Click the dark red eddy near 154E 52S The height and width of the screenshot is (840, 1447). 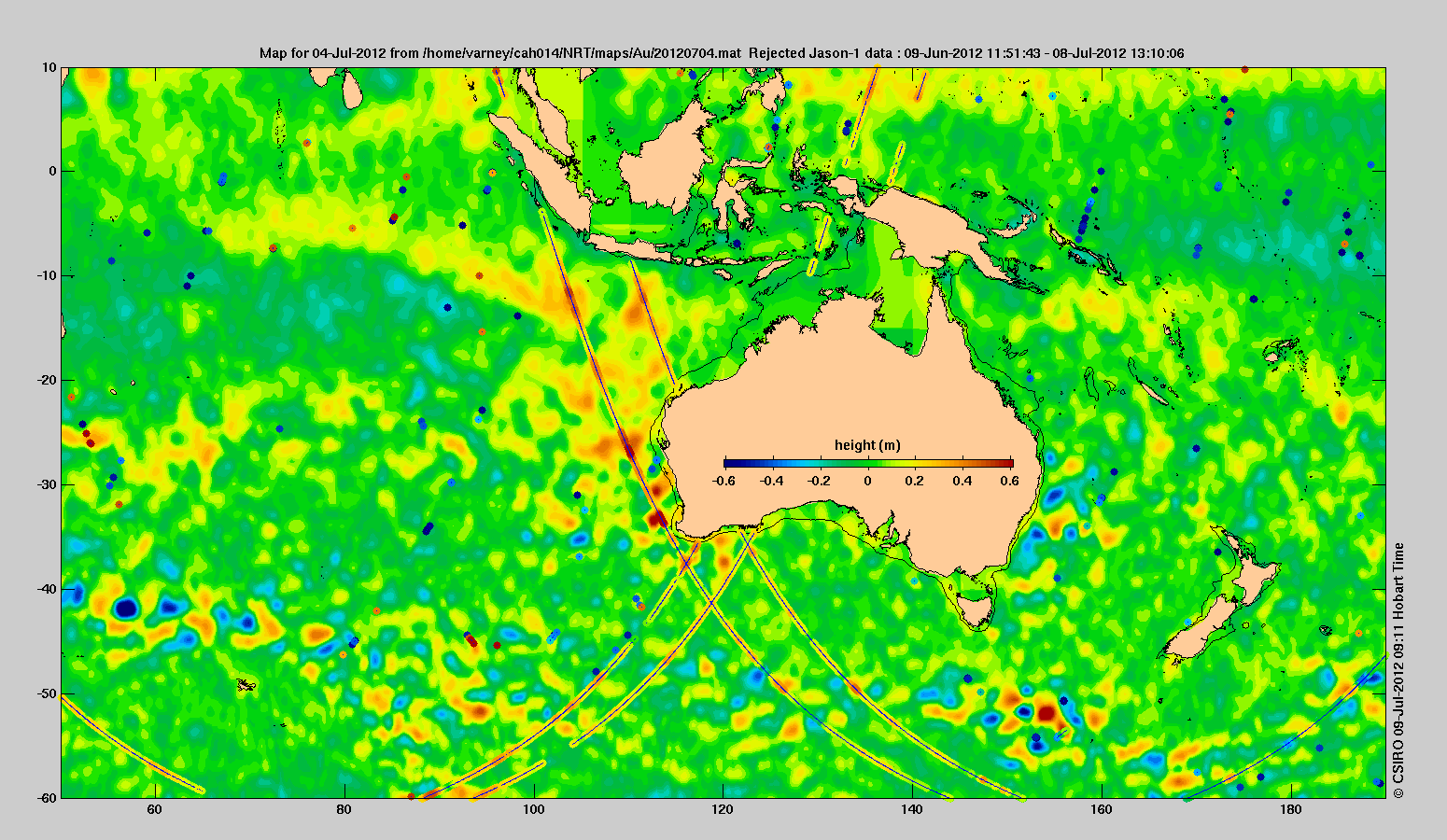click(1047, 713)
